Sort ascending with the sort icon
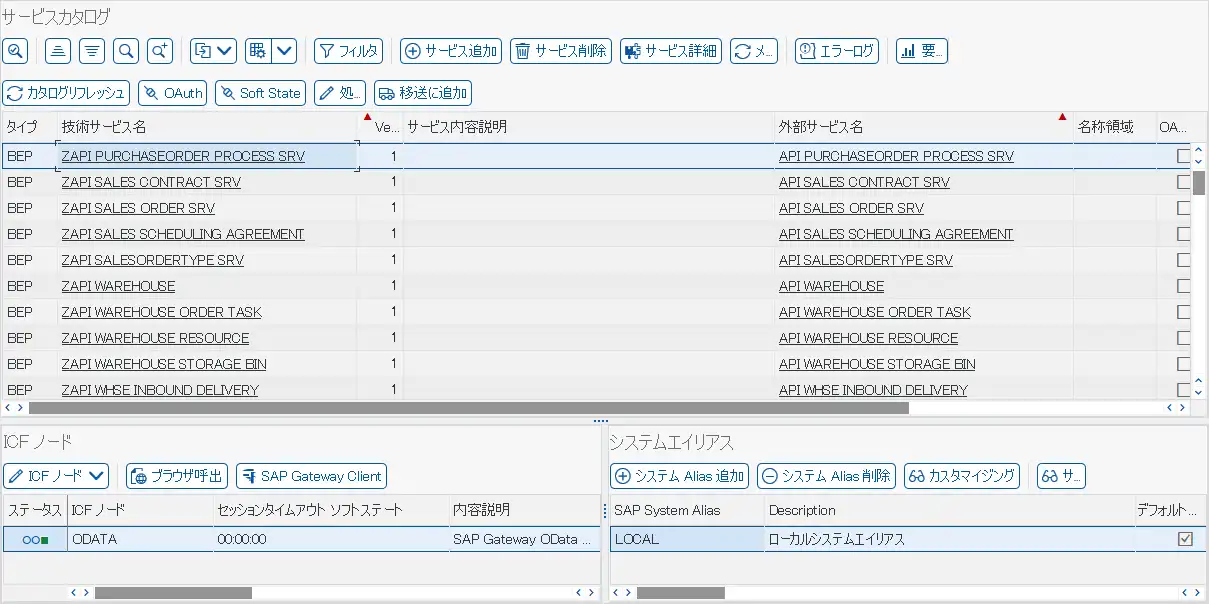The height and width of the screenshot is (604, 1209). [x=60, y=50]
